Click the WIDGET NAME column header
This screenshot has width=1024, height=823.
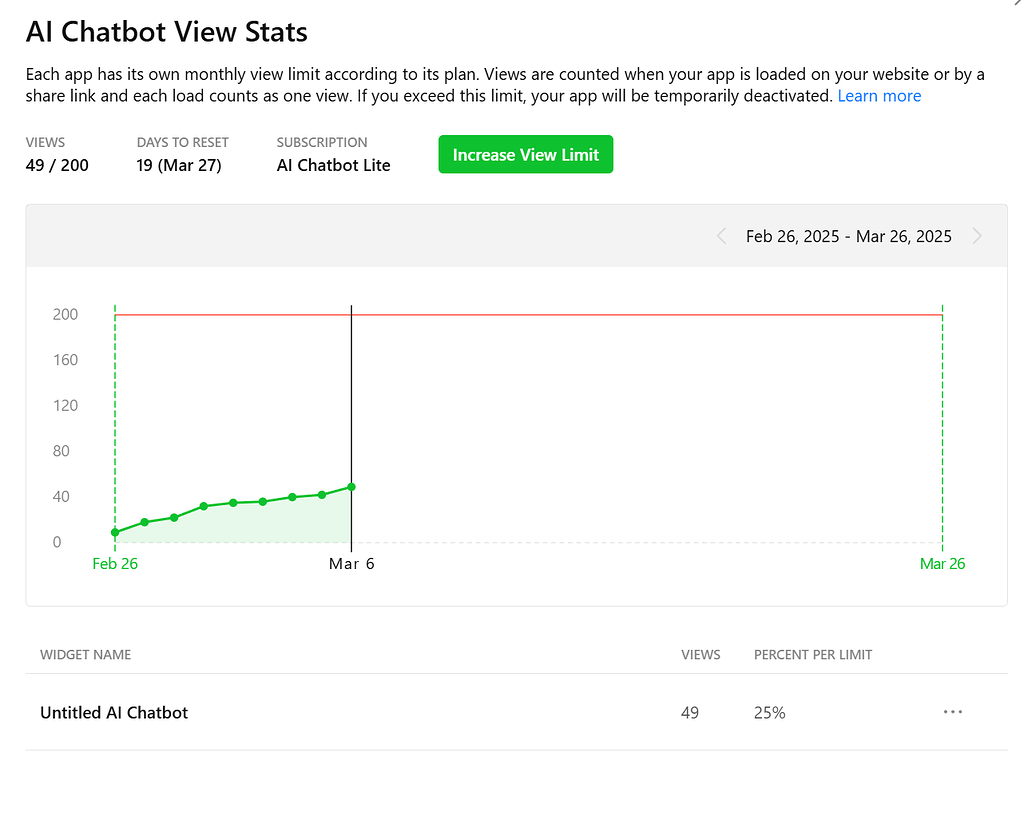click(x=85, y=655)
